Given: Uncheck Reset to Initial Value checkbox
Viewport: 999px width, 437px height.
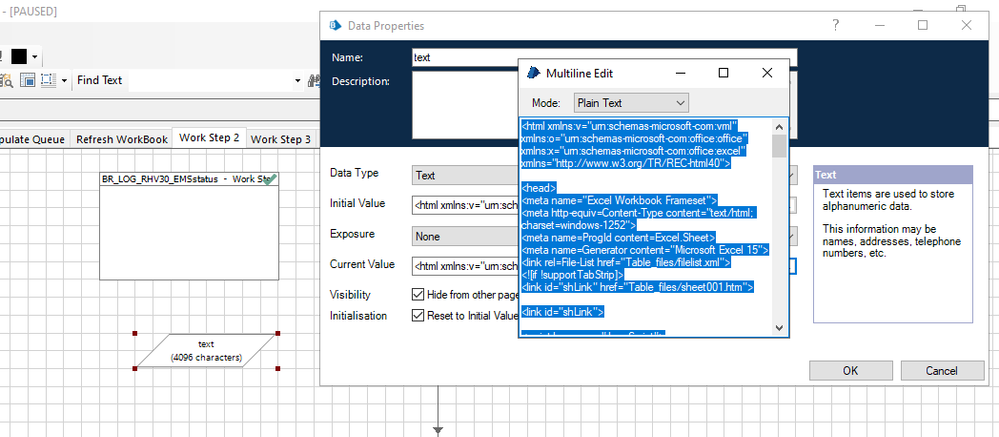Looking at the screenshot, I should click(x=419, y=315).
